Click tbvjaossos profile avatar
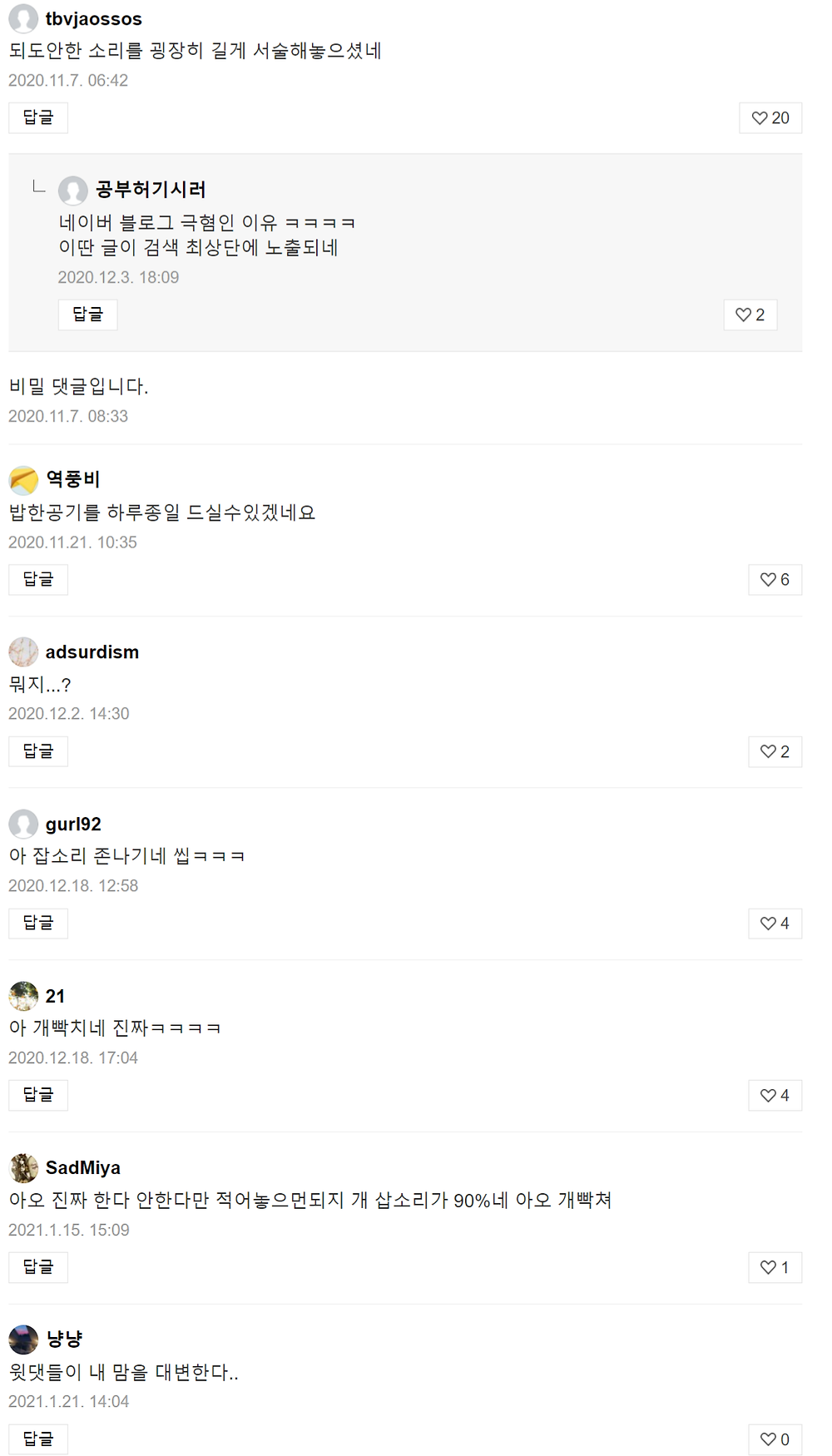The height and width of the screenshot is (1456, 832). [x=23, y=18]
